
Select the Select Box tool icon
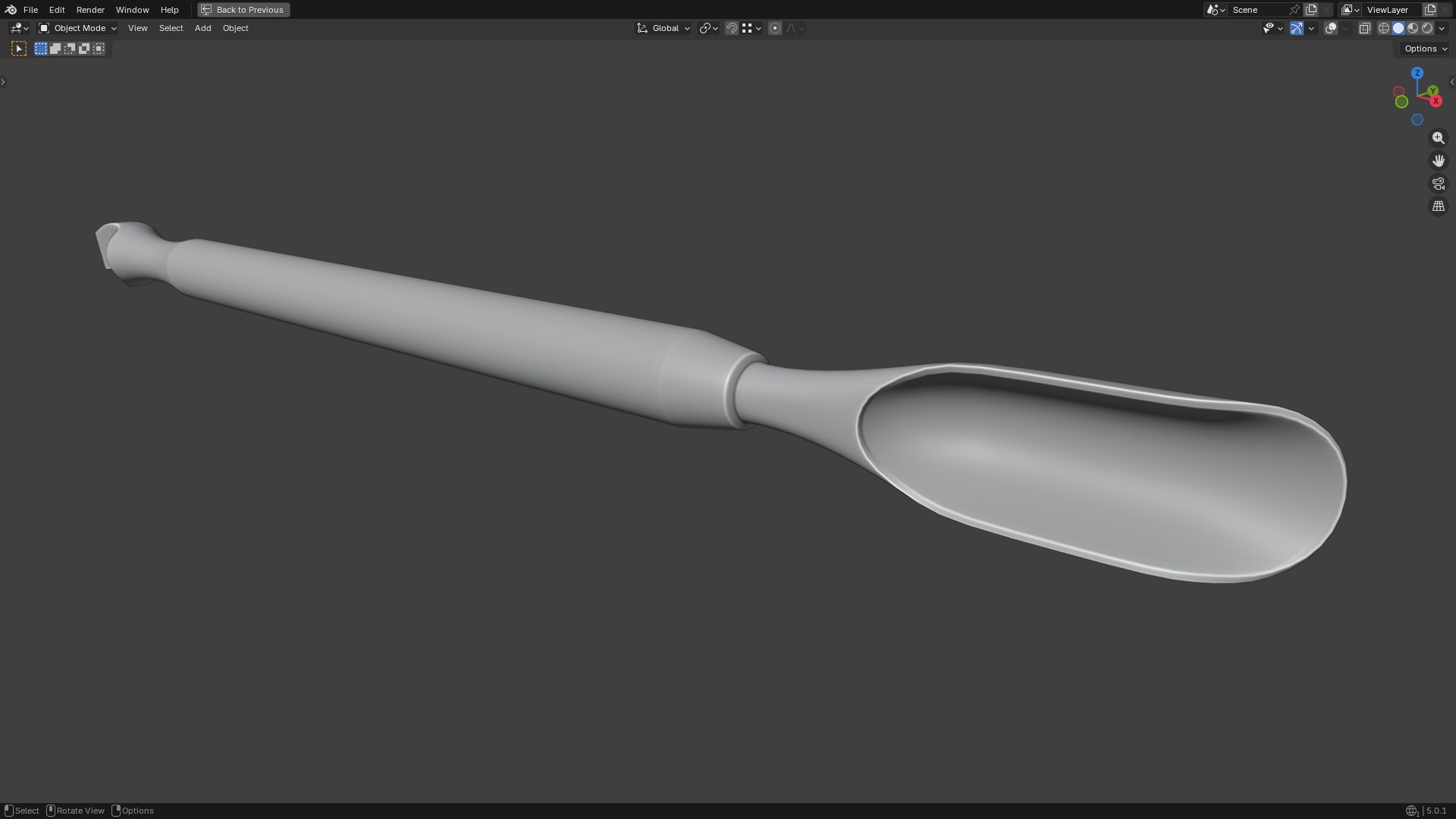point(19,49)
